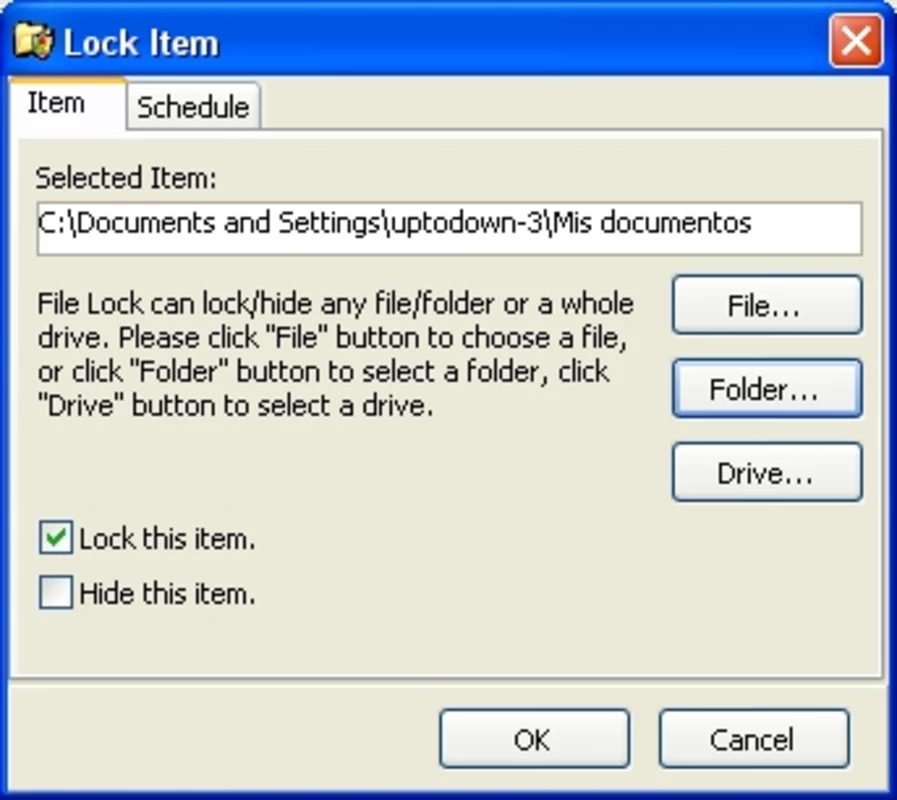Click the 'Lock this item.' label text
Viewport: 897px width, 800px height.
167,538
